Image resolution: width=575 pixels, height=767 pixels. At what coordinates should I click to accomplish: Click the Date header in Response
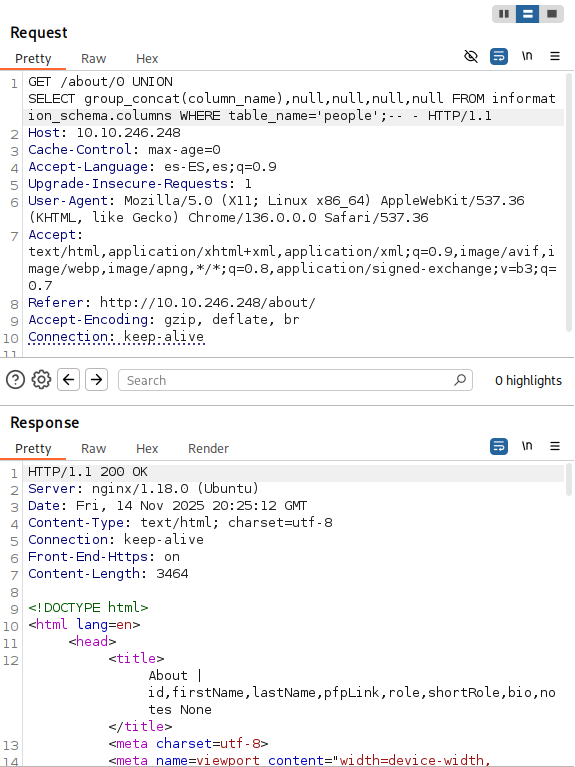[x=167, y=505]
